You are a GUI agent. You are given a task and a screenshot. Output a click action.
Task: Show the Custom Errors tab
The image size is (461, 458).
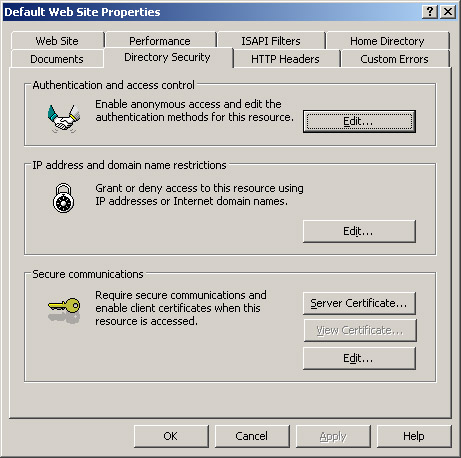(x=394, y=59)
